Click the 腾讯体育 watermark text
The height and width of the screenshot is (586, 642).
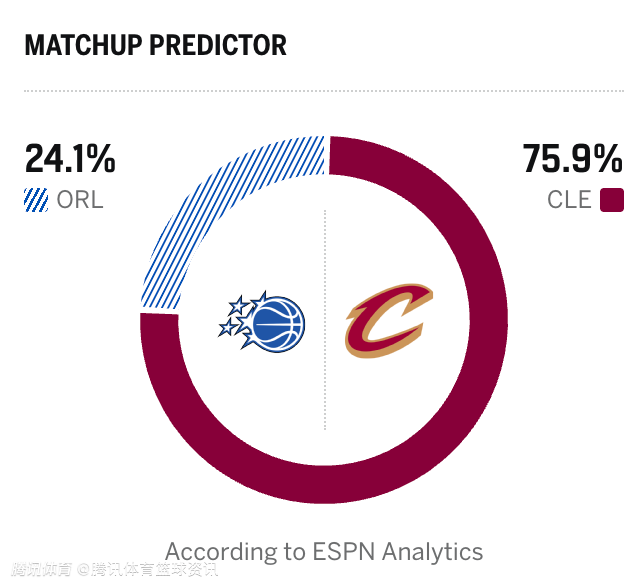pyautogui.click(x=40, y=570)
